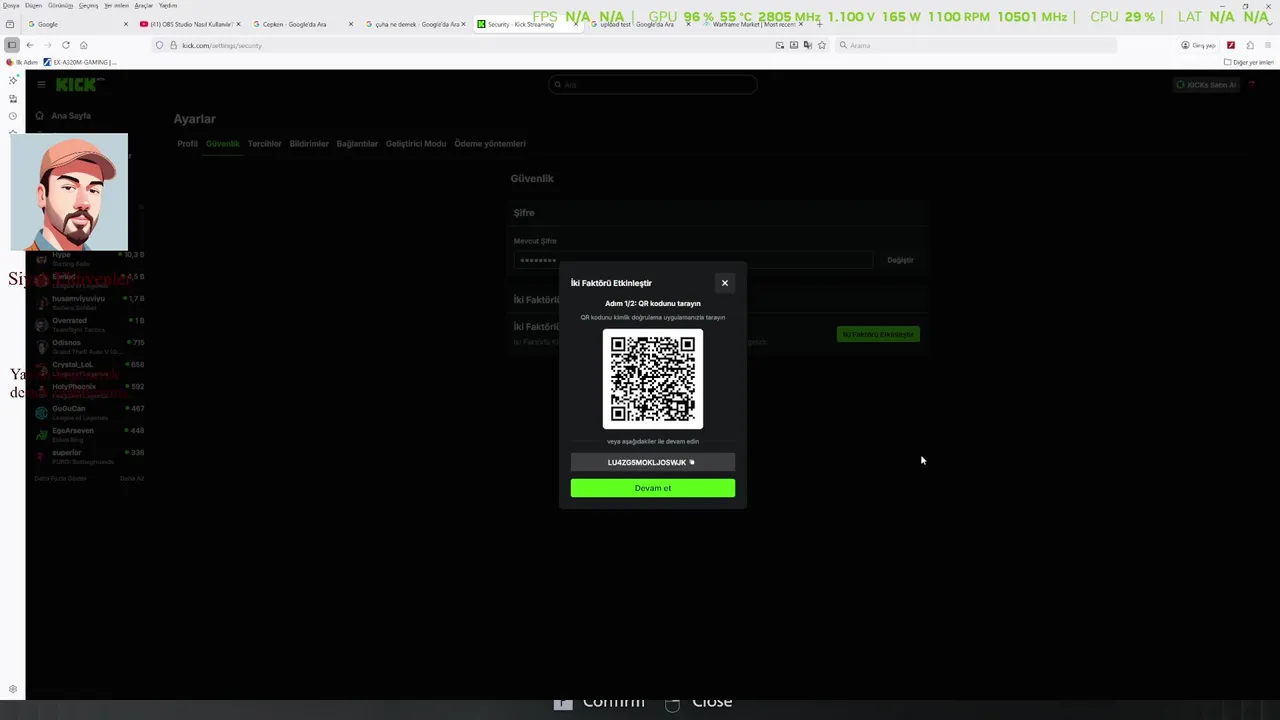Click the browser forward arrow

tap(47, 45)
